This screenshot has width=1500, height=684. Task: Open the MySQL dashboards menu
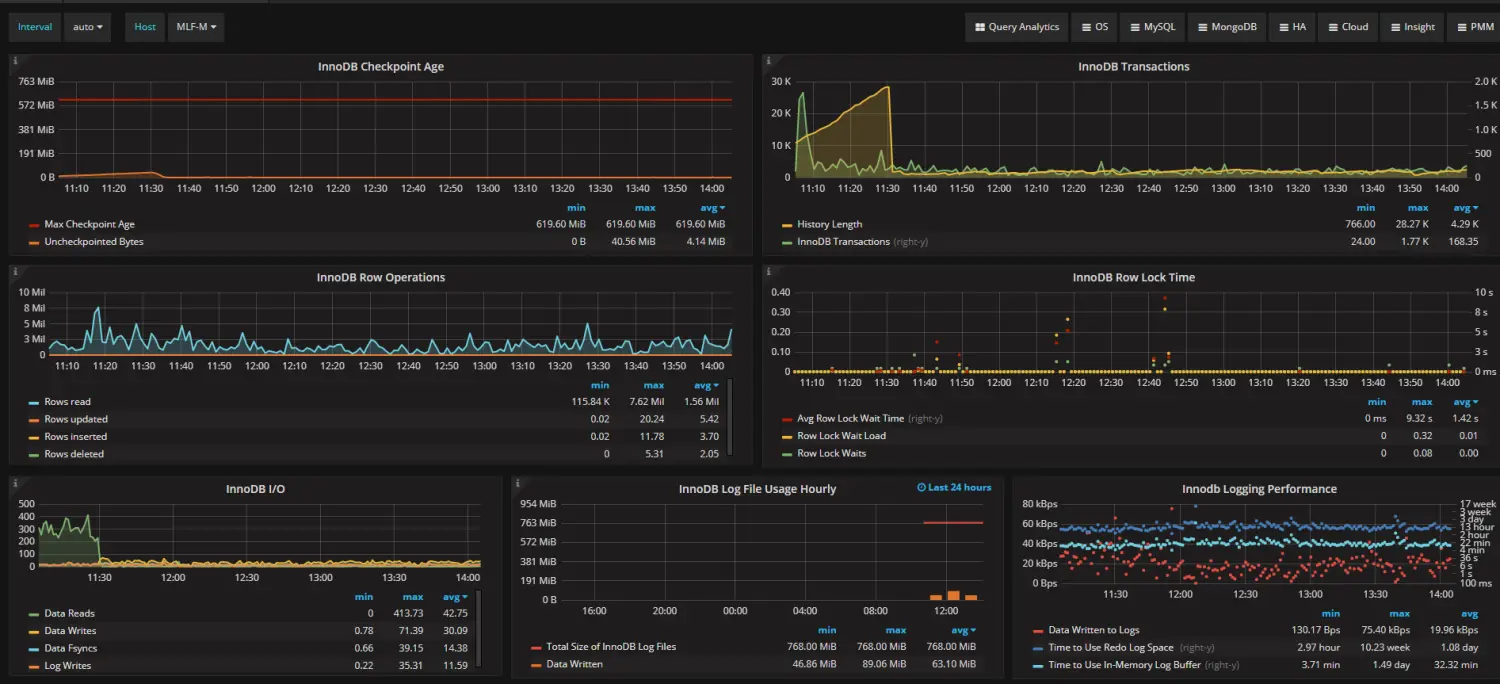pos(1152,27)
